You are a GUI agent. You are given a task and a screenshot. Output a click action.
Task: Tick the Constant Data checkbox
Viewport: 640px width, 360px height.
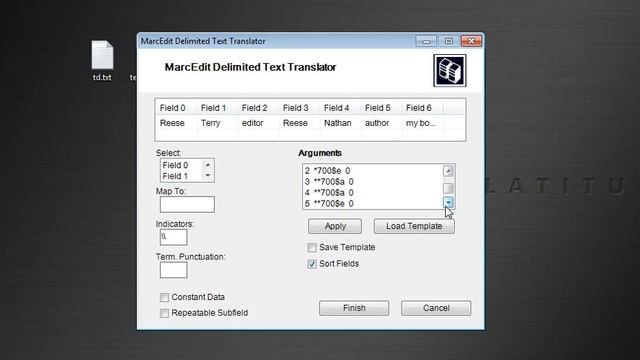pos(164,298)
